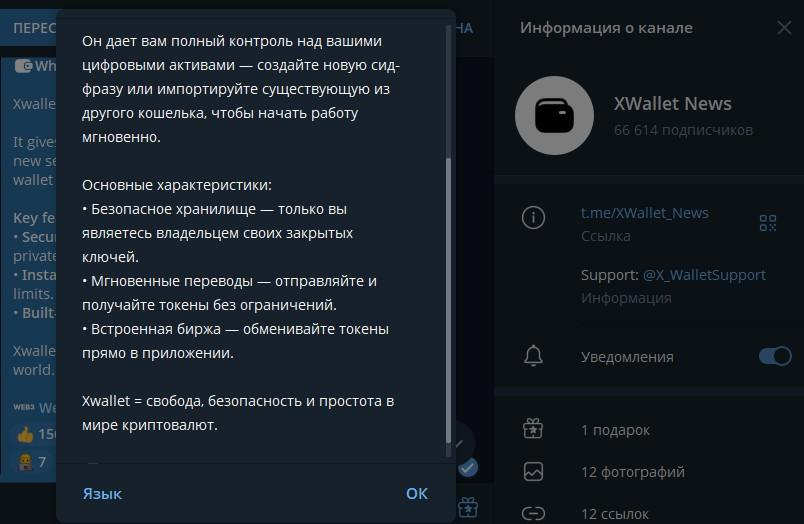Click the photos icon beside 12 фотографий

coord(534,471)
